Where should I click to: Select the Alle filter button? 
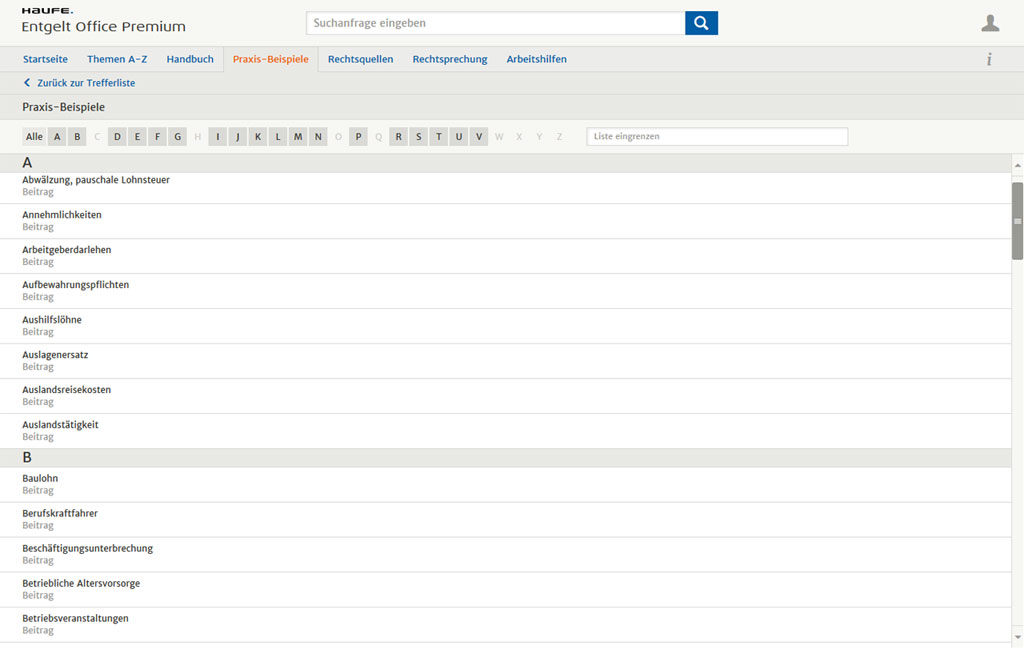click(x=34, y=136)
